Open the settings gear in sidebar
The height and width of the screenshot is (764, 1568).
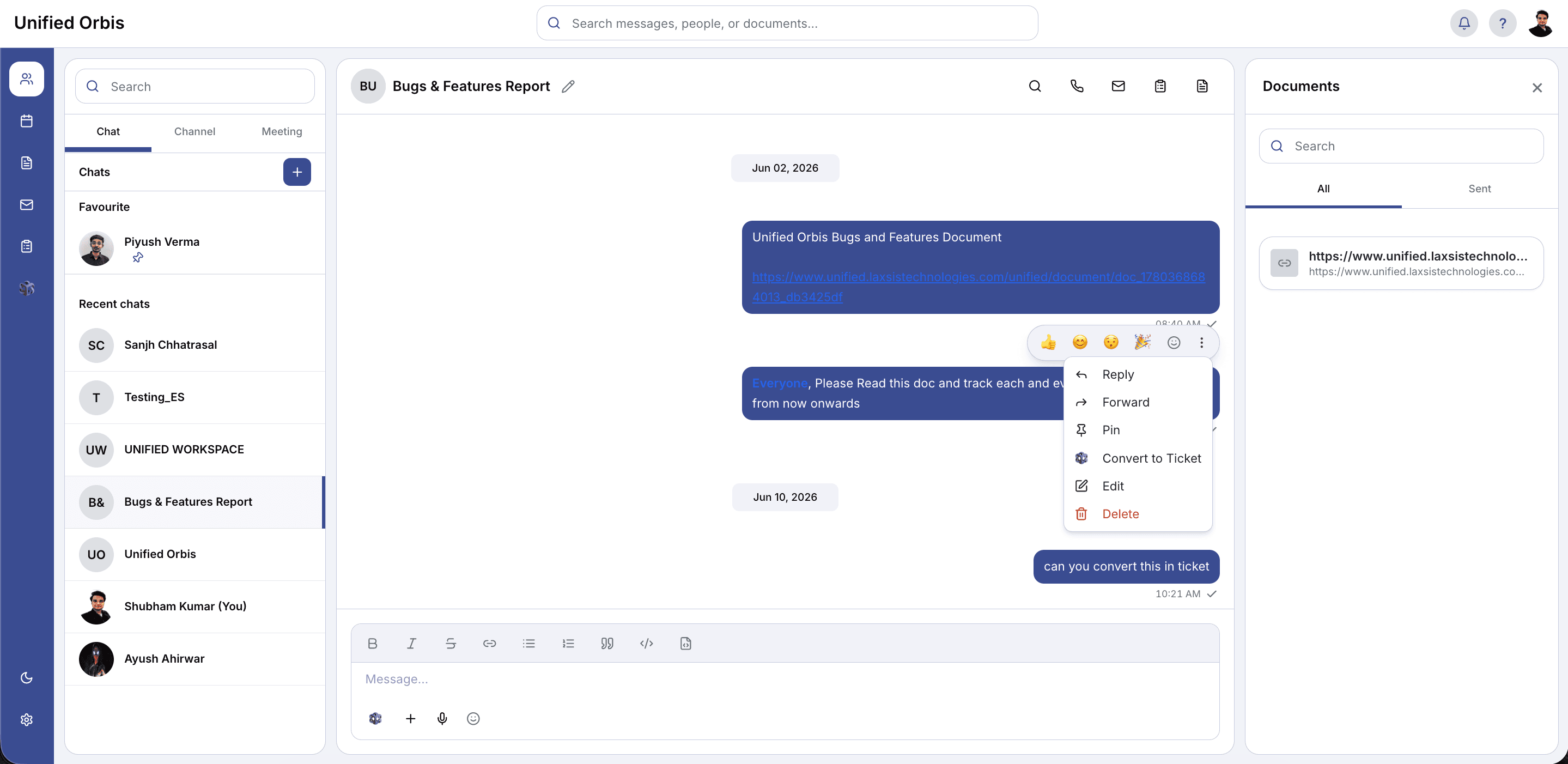27,719
